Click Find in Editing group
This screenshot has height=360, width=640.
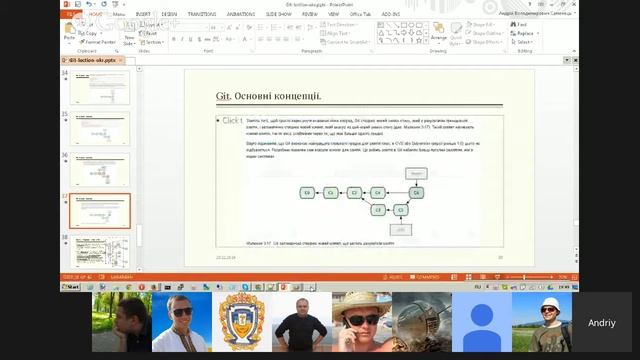click(518, 24)
